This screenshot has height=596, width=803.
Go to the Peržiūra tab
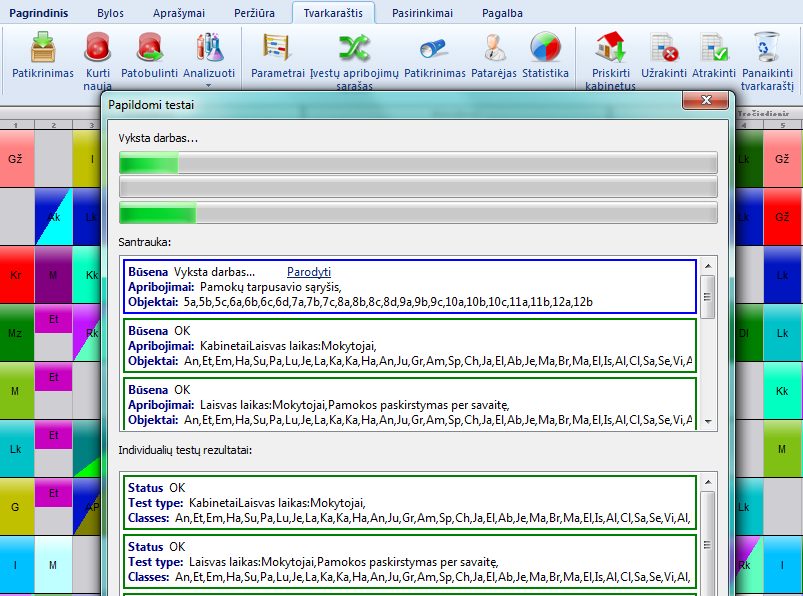(252, 13)
